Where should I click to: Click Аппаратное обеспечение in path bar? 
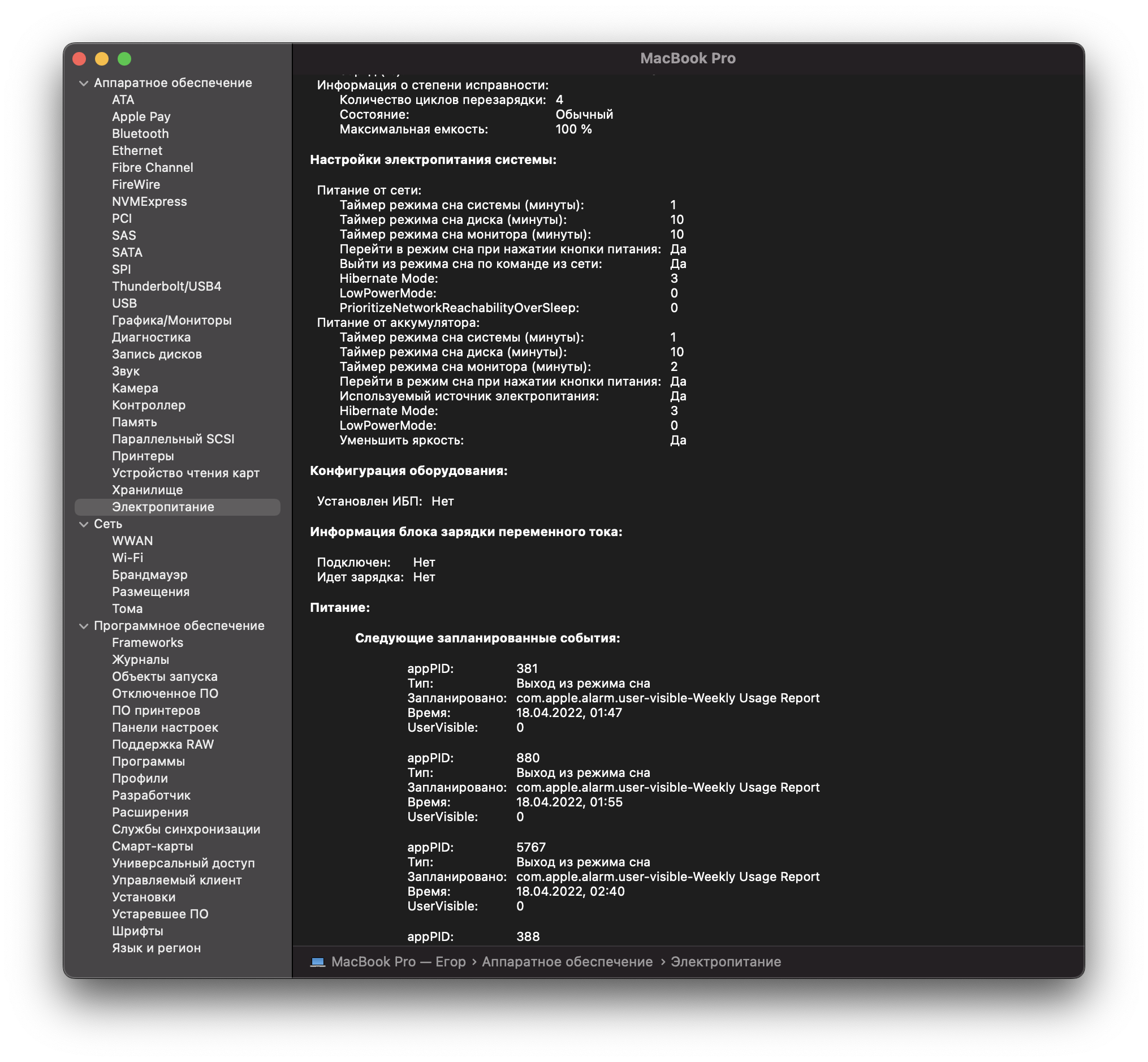[x=567, y=962]
